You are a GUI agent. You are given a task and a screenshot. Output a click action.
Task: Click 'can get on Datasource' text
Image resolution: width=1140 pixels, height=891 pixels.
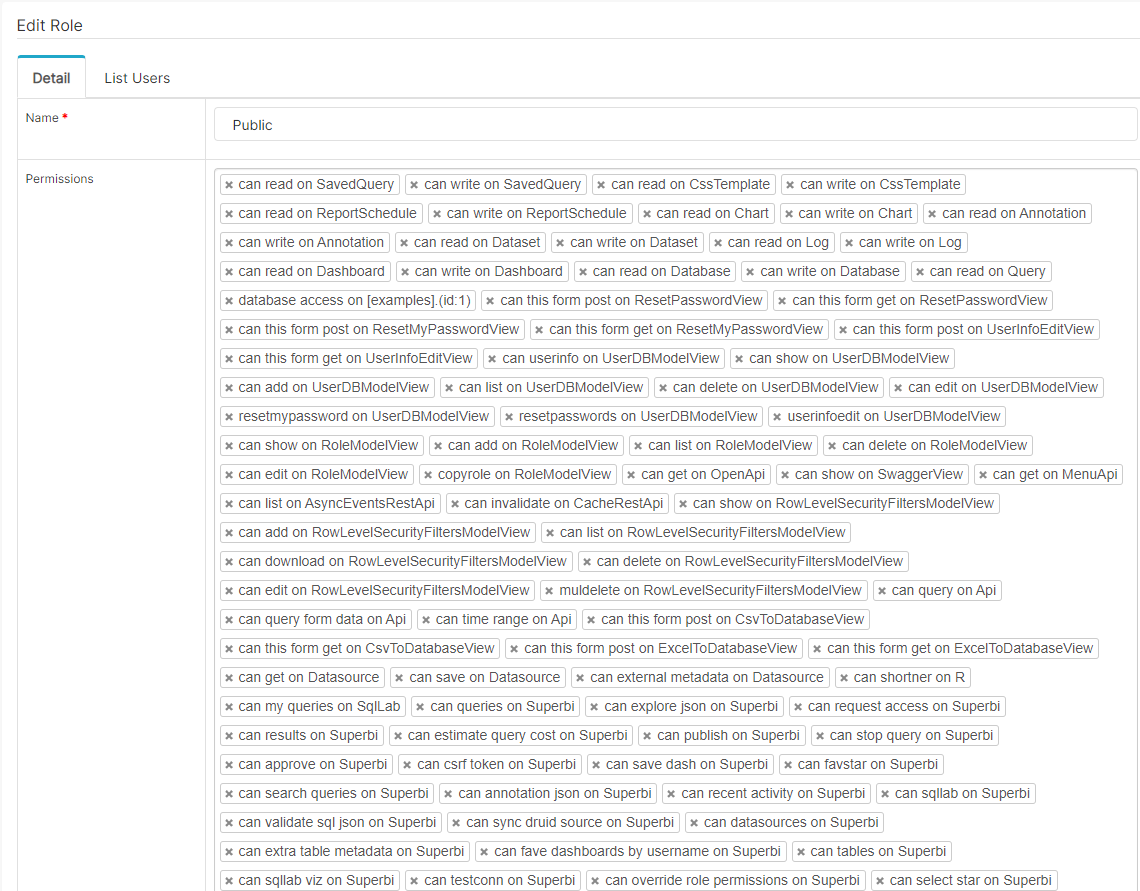[x=309, y=677]
